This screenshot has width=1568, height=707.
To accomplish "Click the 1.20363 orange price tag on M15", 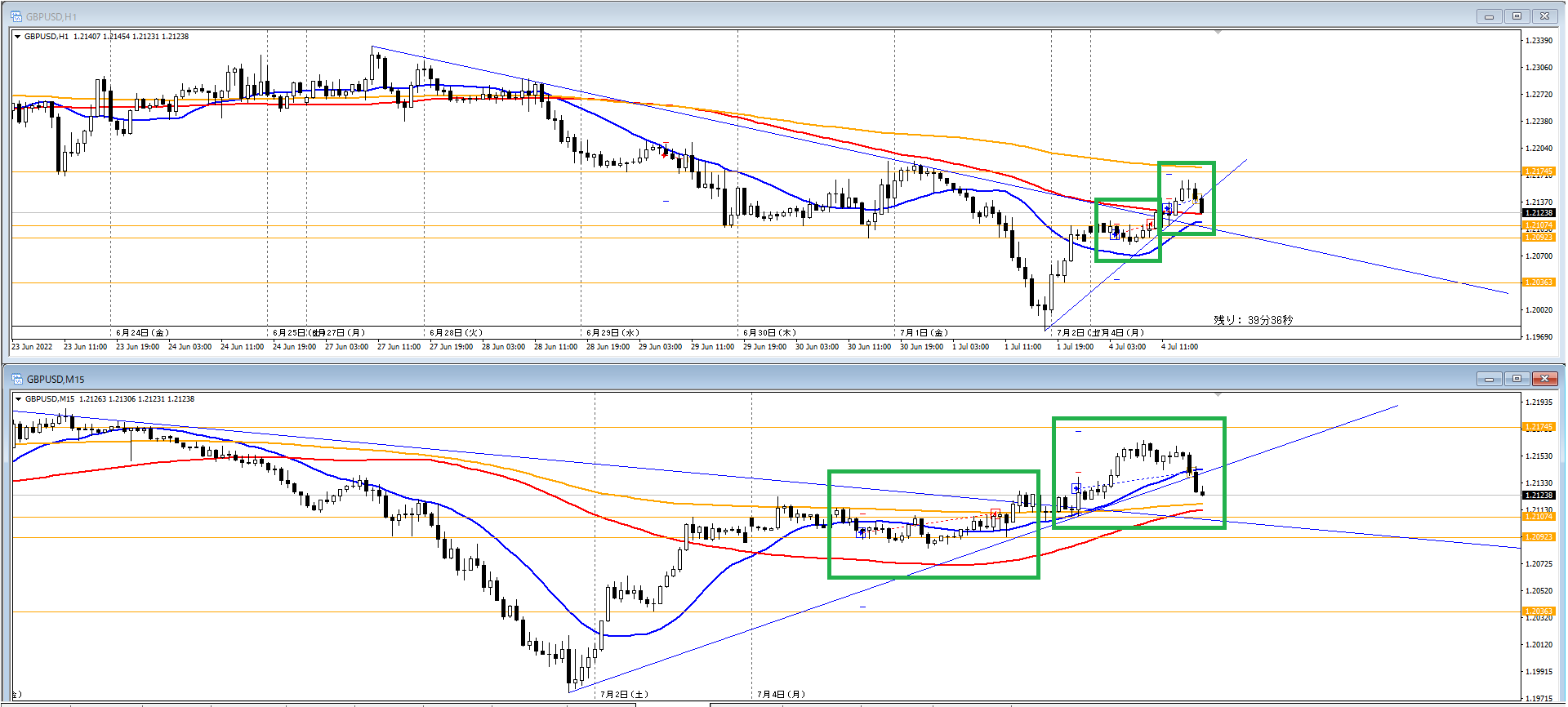I will tap(1539, 611).
